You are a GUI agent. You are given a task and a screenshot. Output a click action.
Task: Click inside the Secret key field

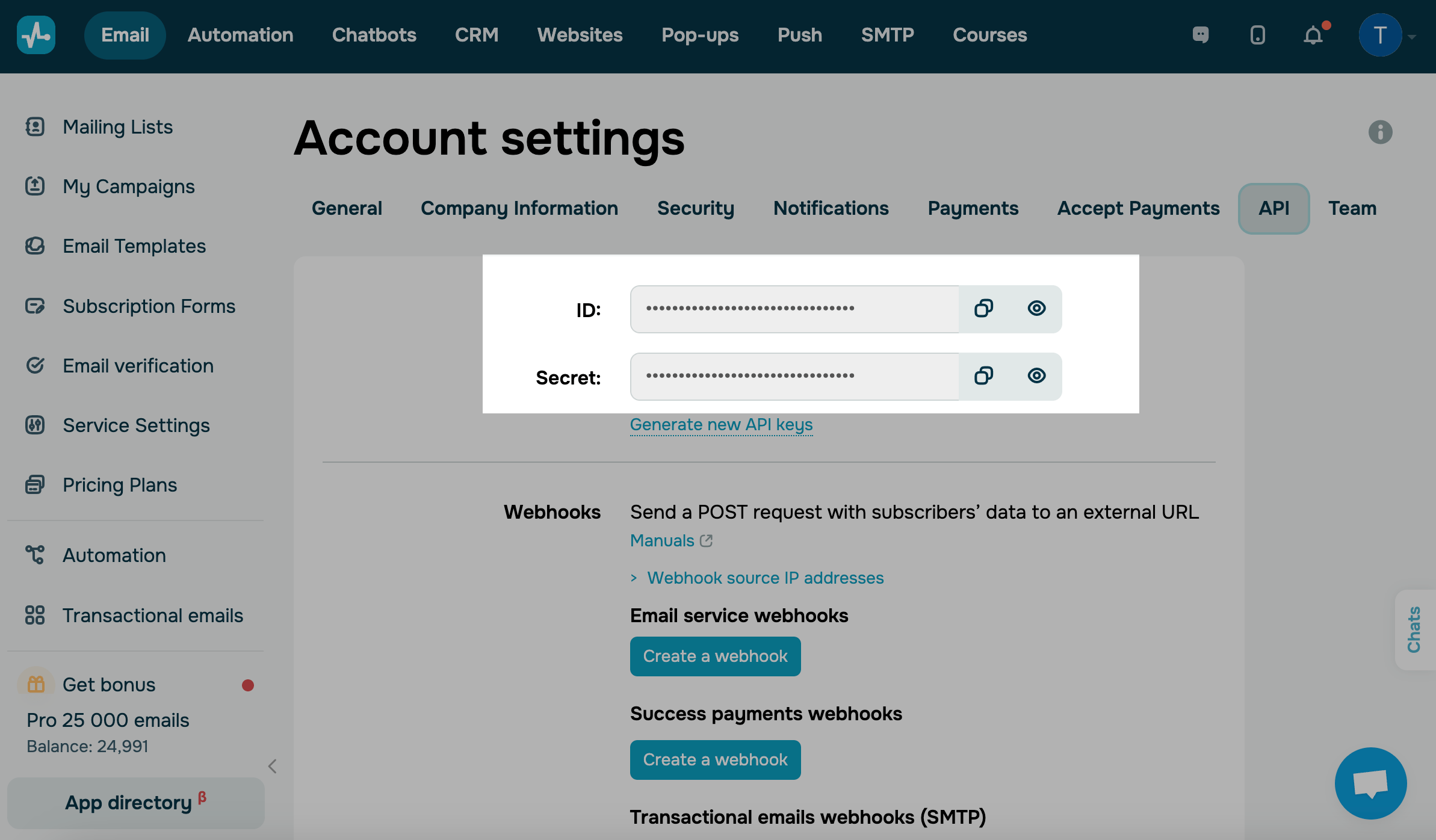point(794,376)
